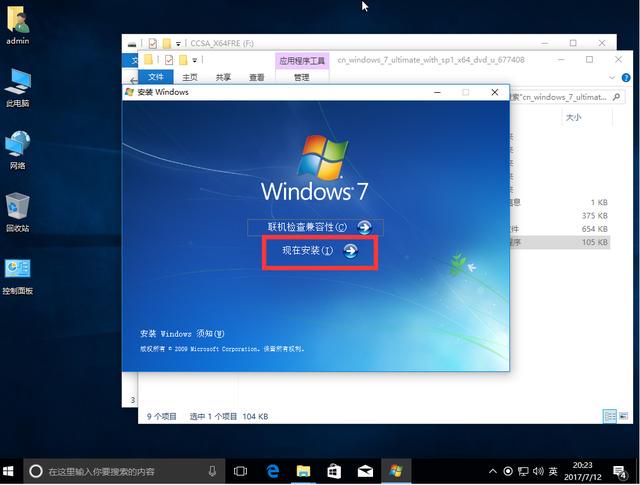Launch Microsoft Edge from the taskbar
Screen dimensions: 640x485
tap(273, 472)
